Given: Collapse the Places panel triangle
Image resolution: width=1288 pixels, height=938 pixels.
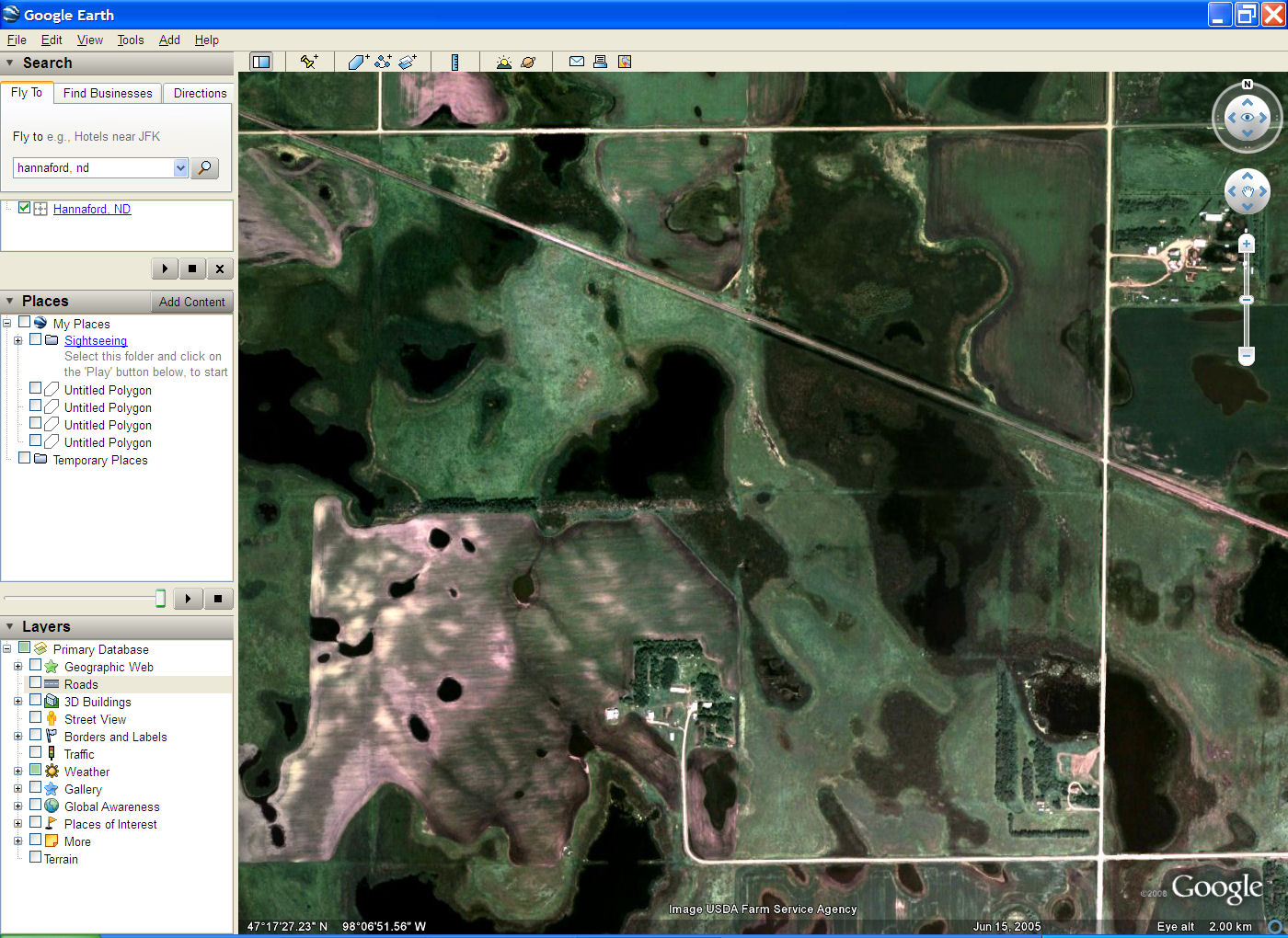Looking at the screenshot, I should (x=10, y=301).
